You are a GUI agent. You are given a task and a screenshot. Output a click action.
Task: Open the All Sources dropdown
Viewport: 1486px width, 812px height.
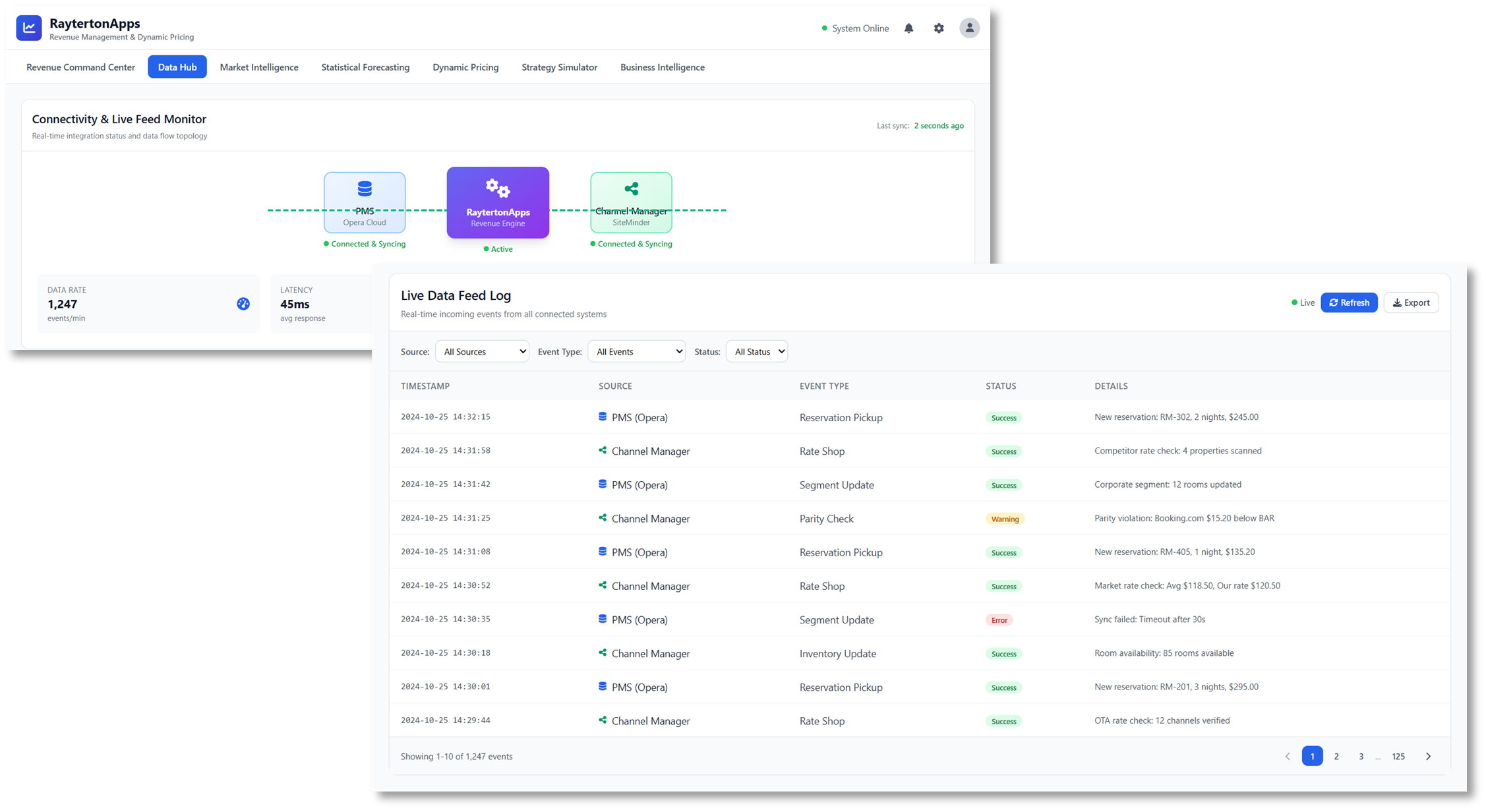(x=481, y=351)
